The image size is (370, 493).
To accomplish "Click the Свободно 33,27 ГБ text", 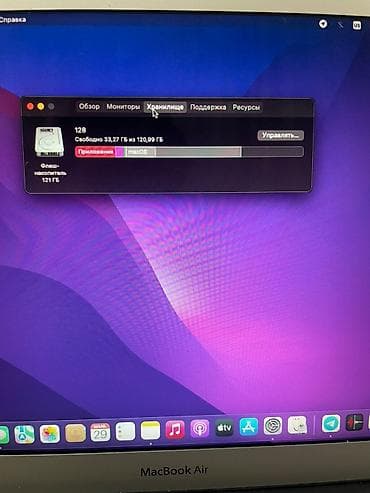I will coord(119,140).
